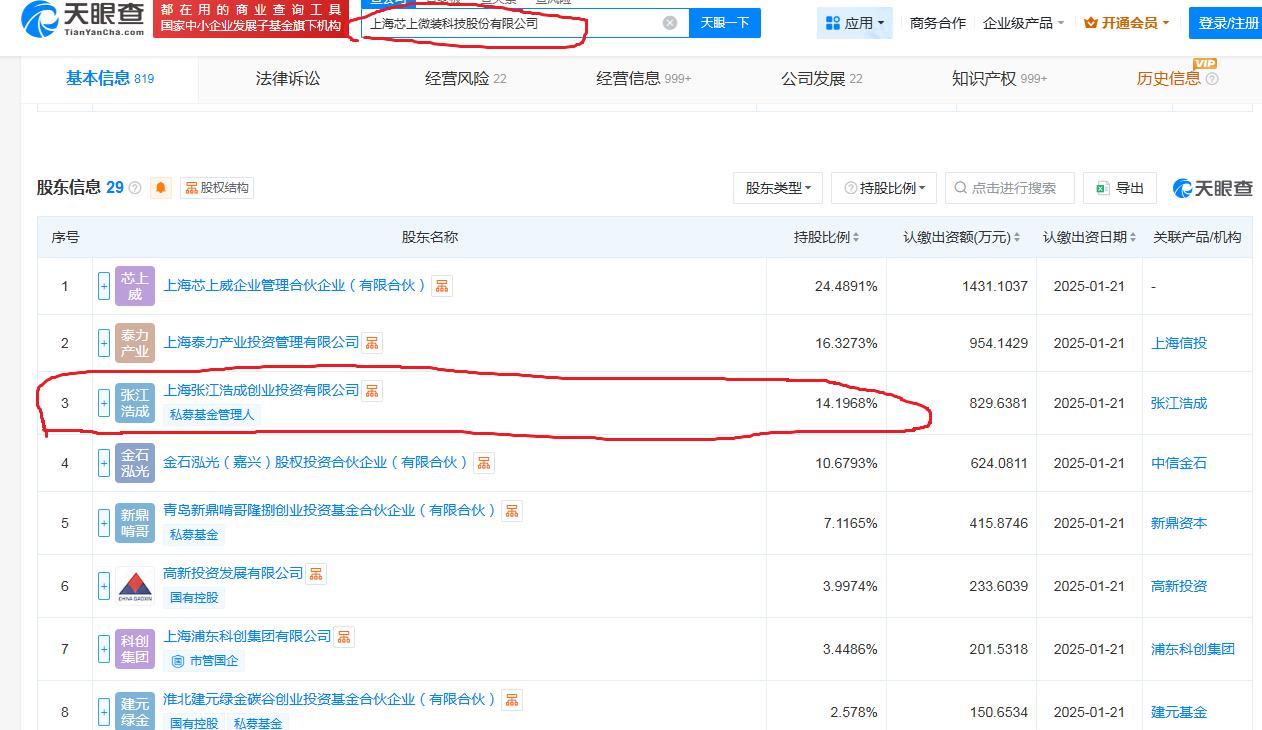Click the help icon beside 股东信息 29
Viewport: 1262px width, 730px height.
point(135,188)
